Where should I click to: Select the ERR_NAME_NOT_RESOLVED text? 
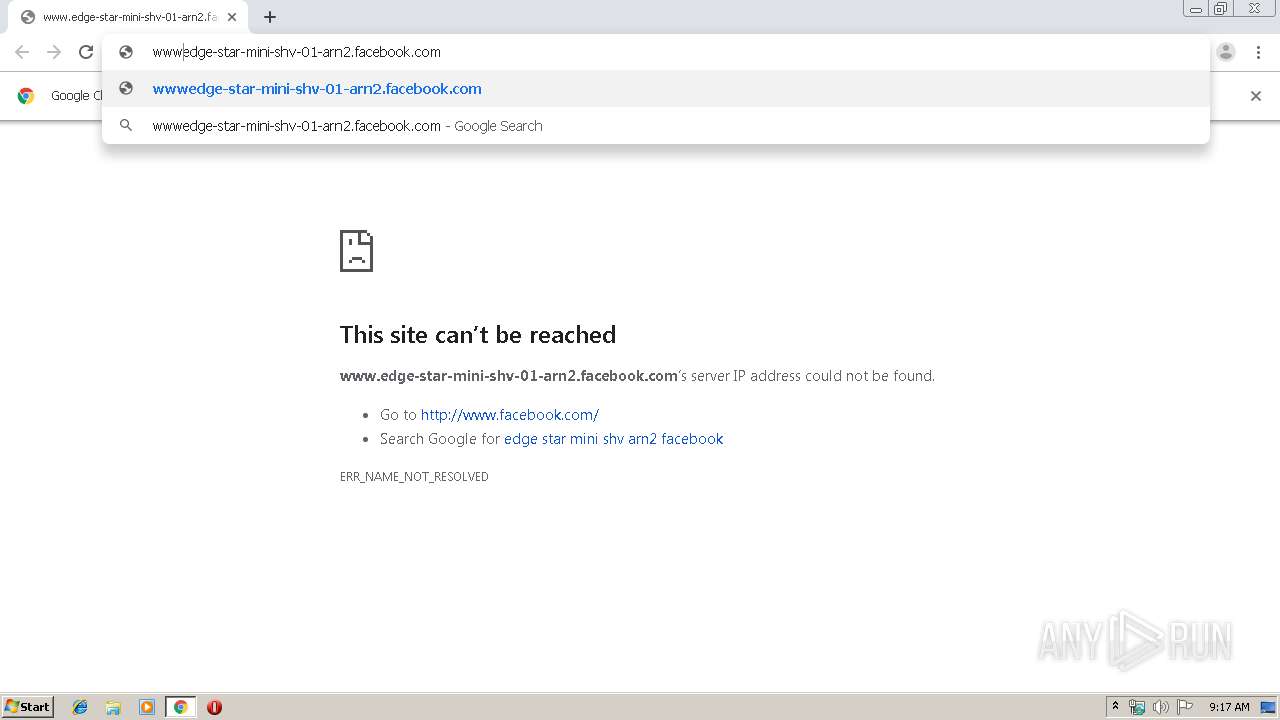[x=414, y=477]
